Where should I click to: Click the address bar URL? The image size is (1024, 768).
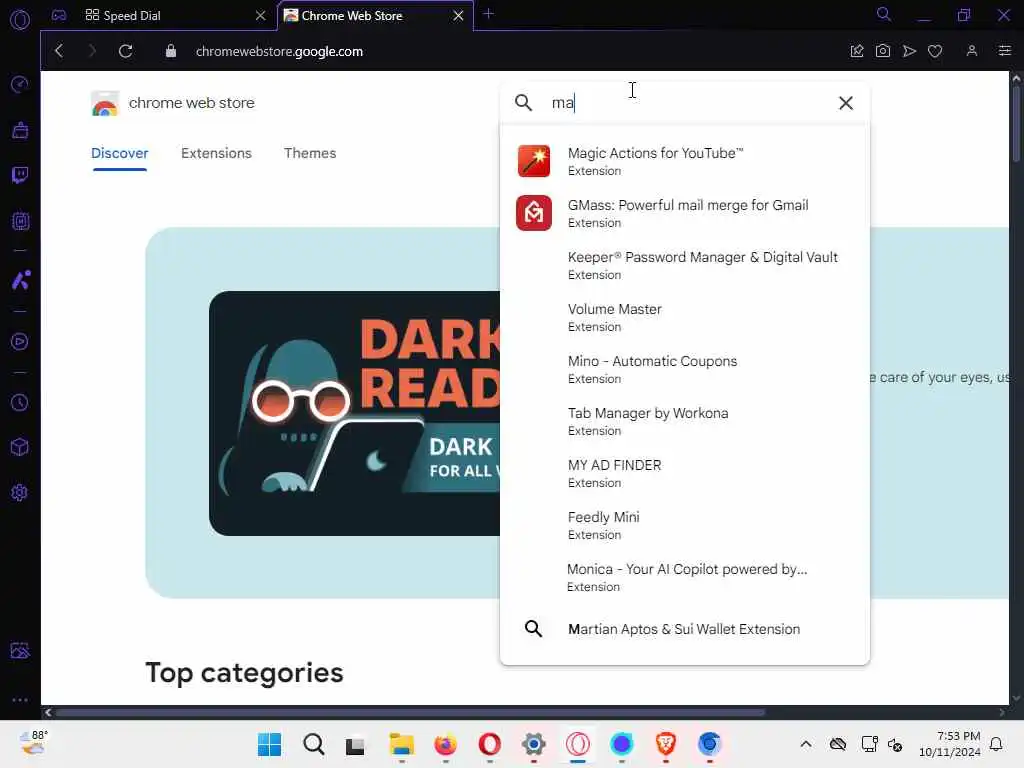pyautogui.click(x=279, y=52)
